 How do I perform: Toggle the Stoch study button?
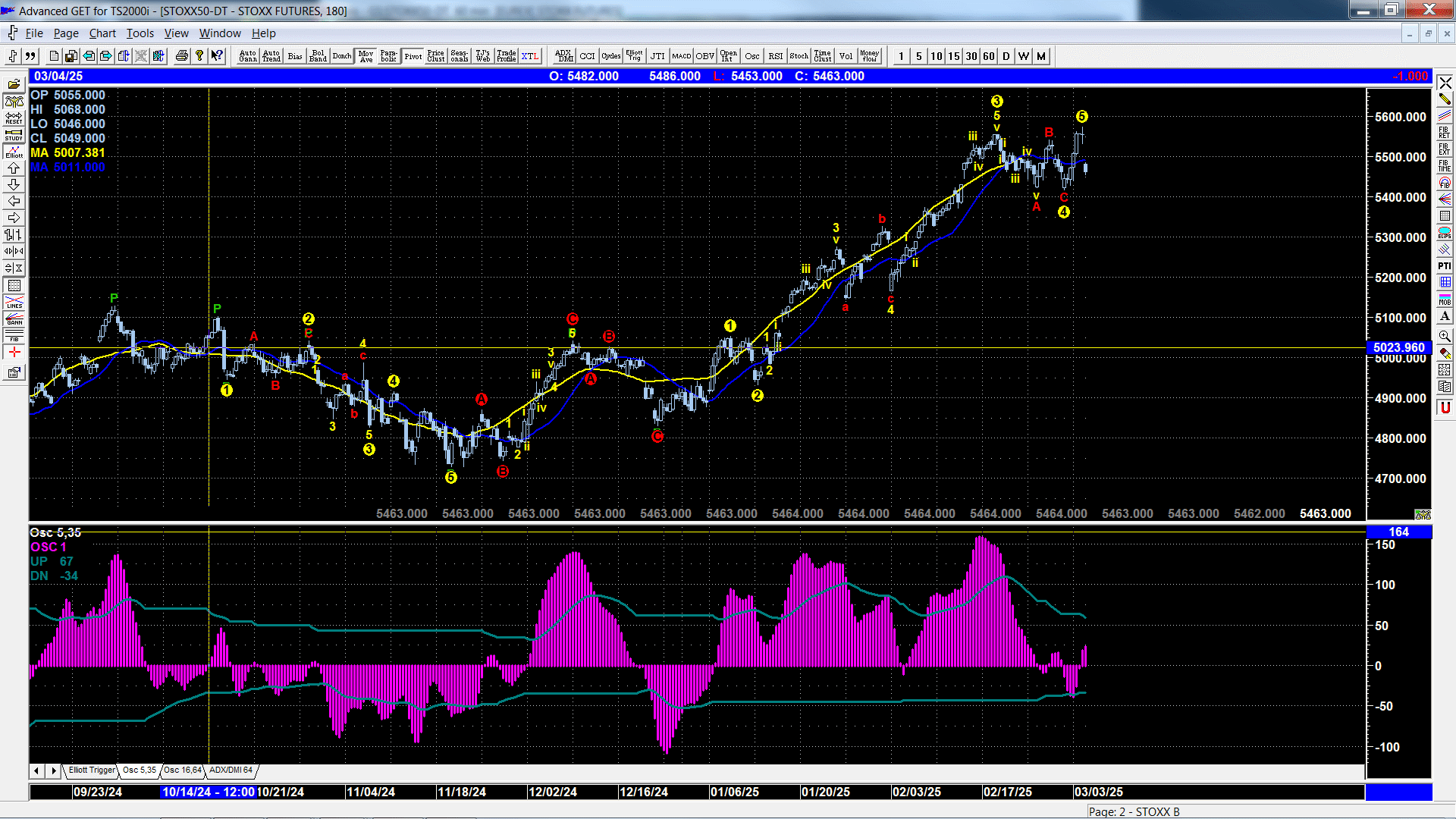(x=799, y=56)
